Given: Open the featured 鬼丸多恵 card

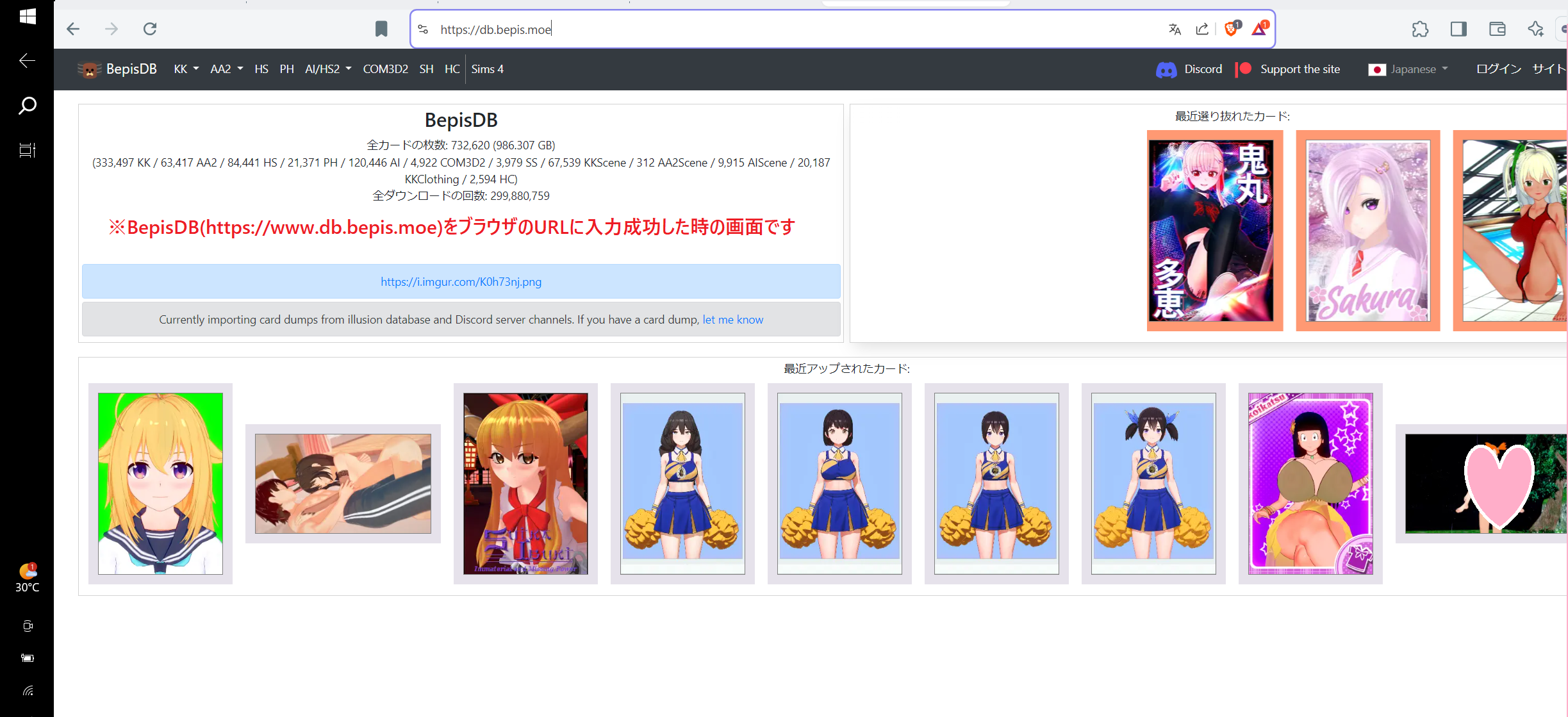Looking at the screenshot, I should coord(1215,231).
